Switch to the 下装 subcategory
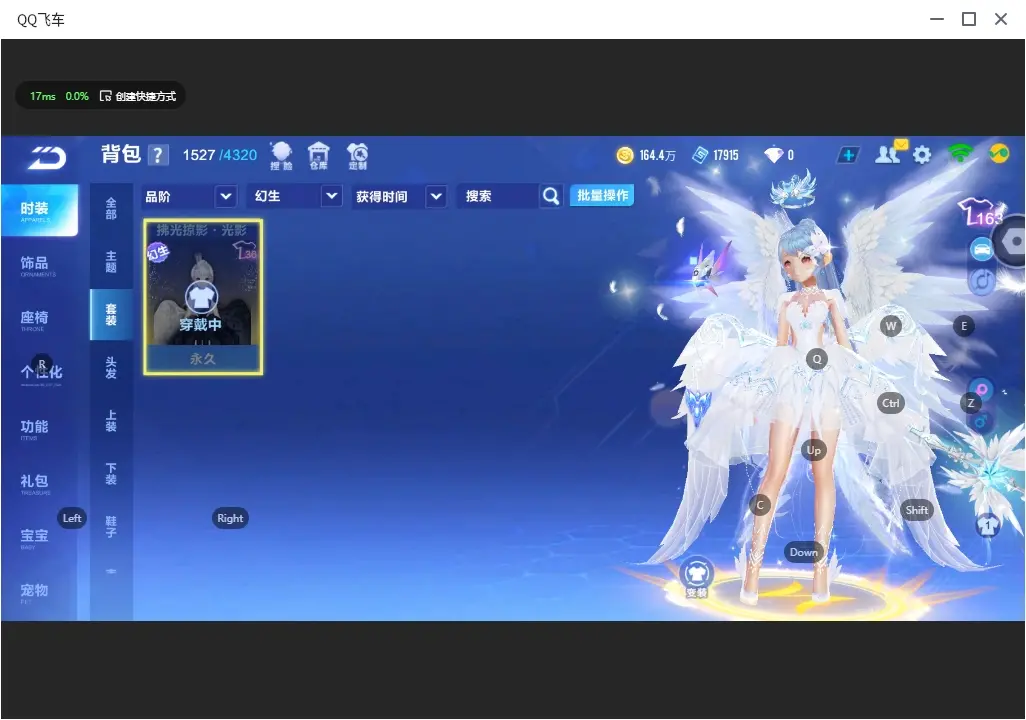 coord(111,474)
